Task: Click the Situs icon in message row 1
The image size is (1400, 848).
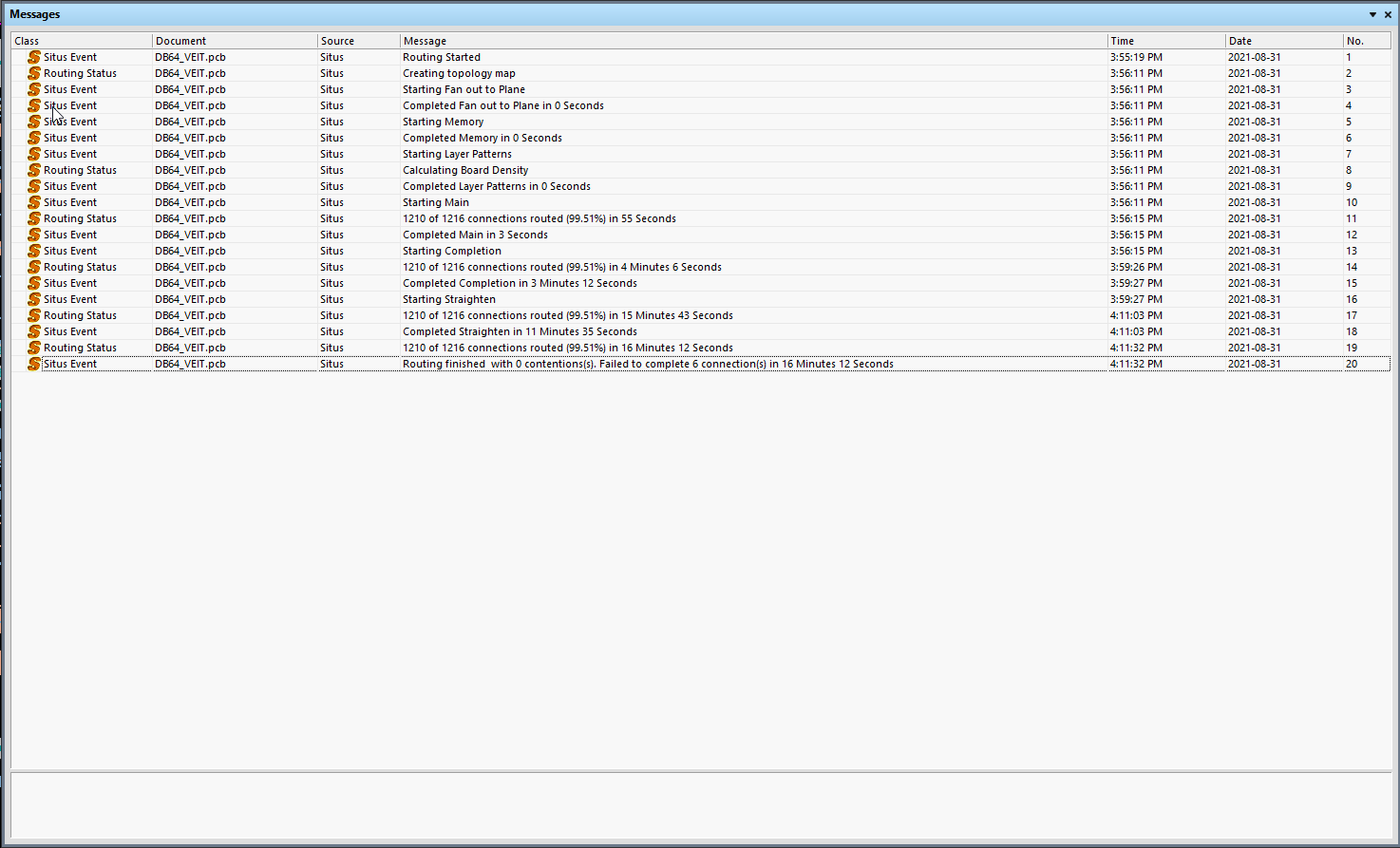Action: coord(34,57)
